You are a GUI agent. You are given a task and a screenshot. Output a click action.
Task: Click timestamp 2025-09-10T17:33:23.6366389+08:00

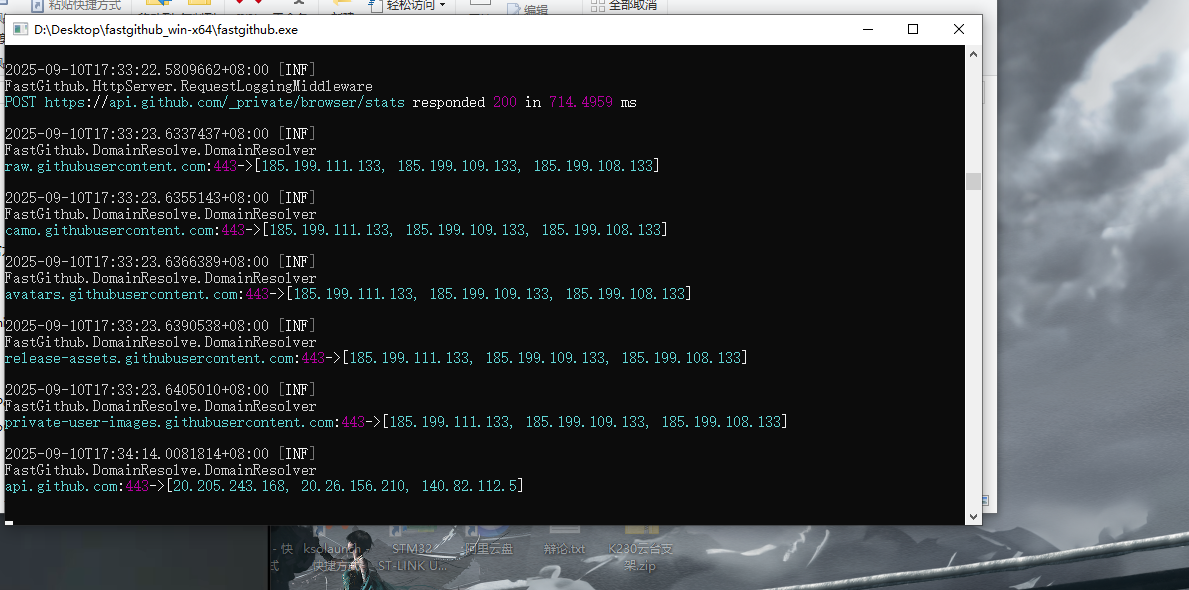click(x=137, y=262)
